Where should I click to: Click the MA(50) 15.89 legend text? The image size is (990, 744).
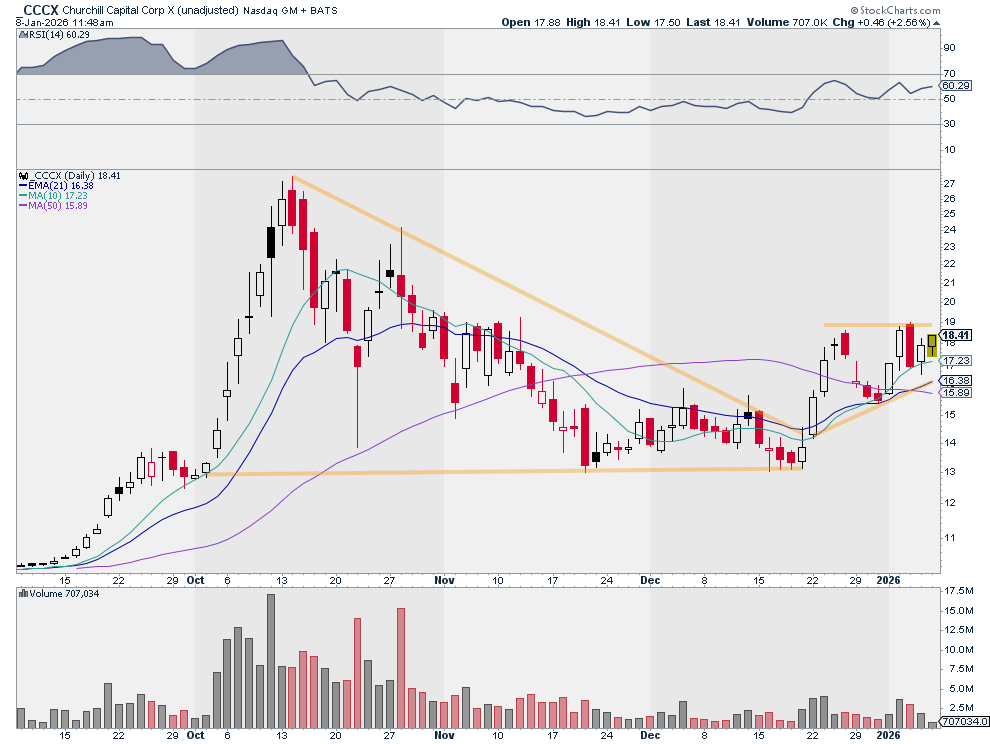click(57, 206)
